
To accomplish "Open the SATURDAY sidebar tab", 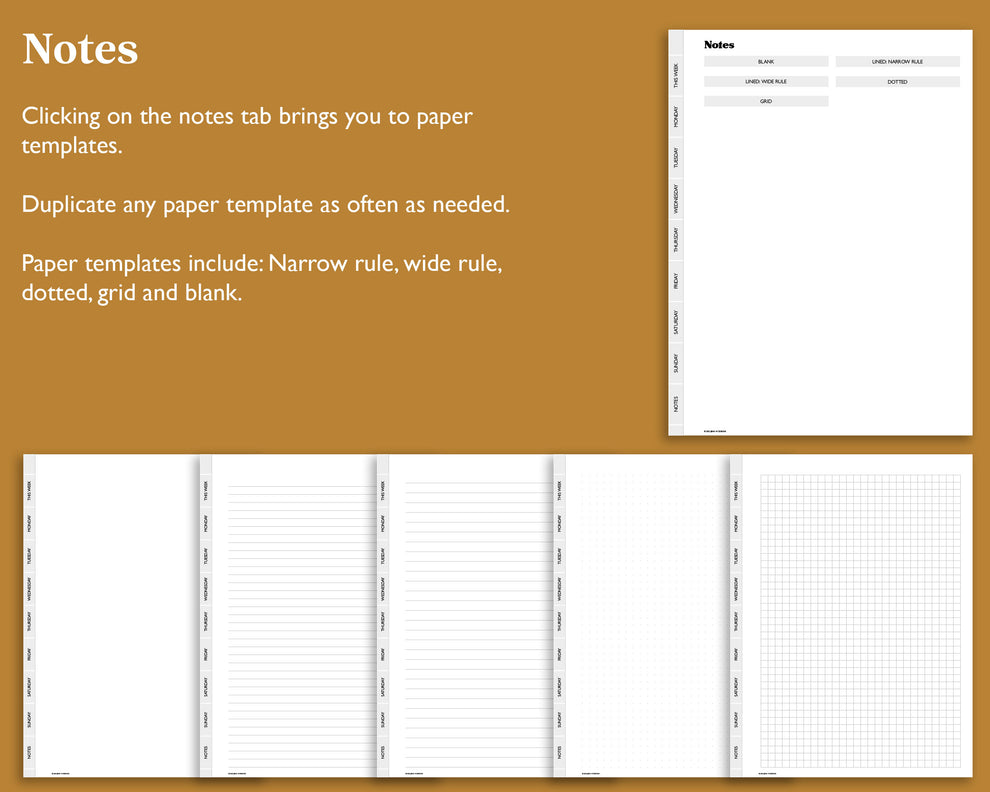I will 676,322.
